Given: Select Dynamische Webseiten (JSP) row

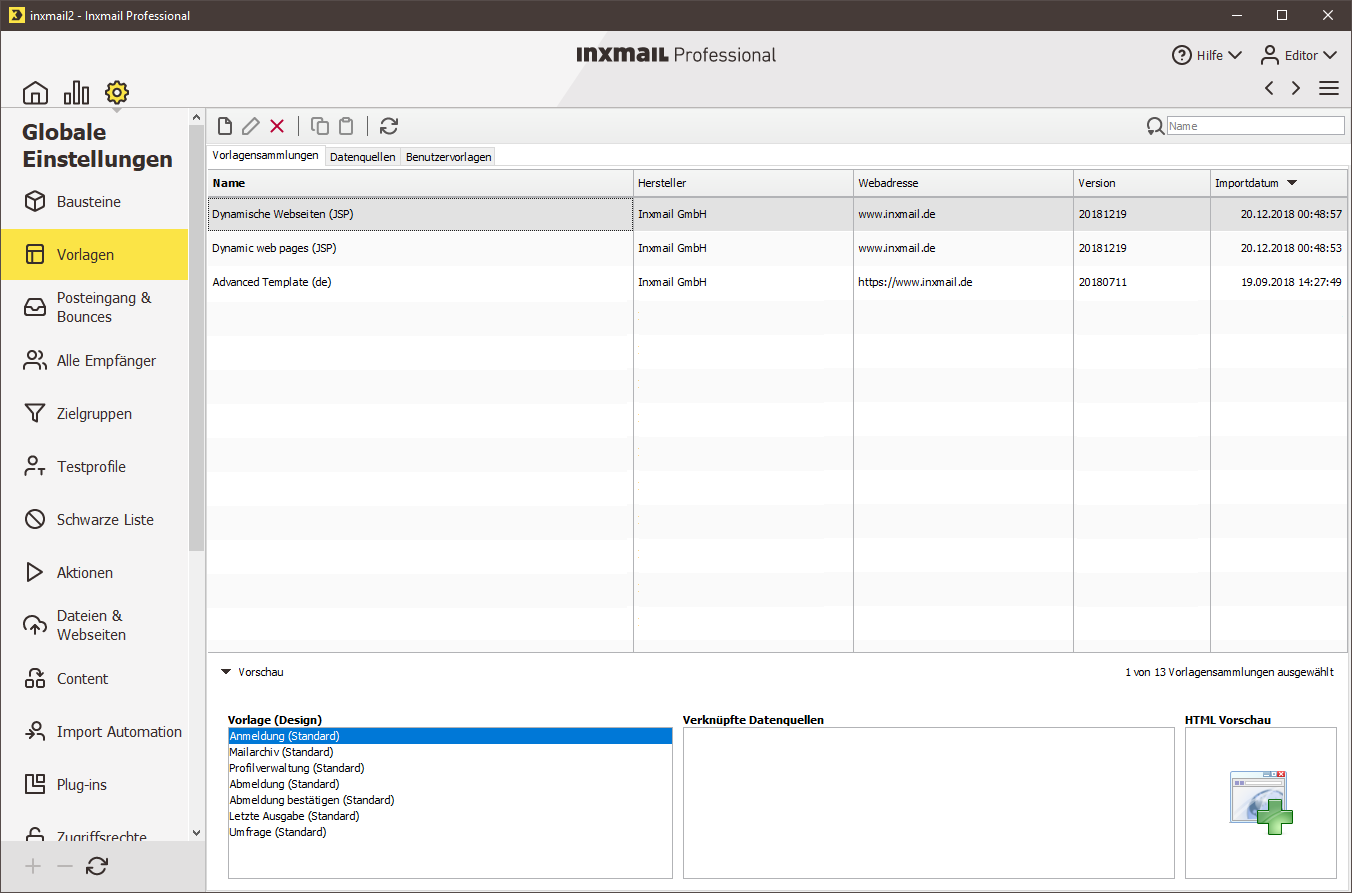Looking at the screenshot, I should coord(778,214).
